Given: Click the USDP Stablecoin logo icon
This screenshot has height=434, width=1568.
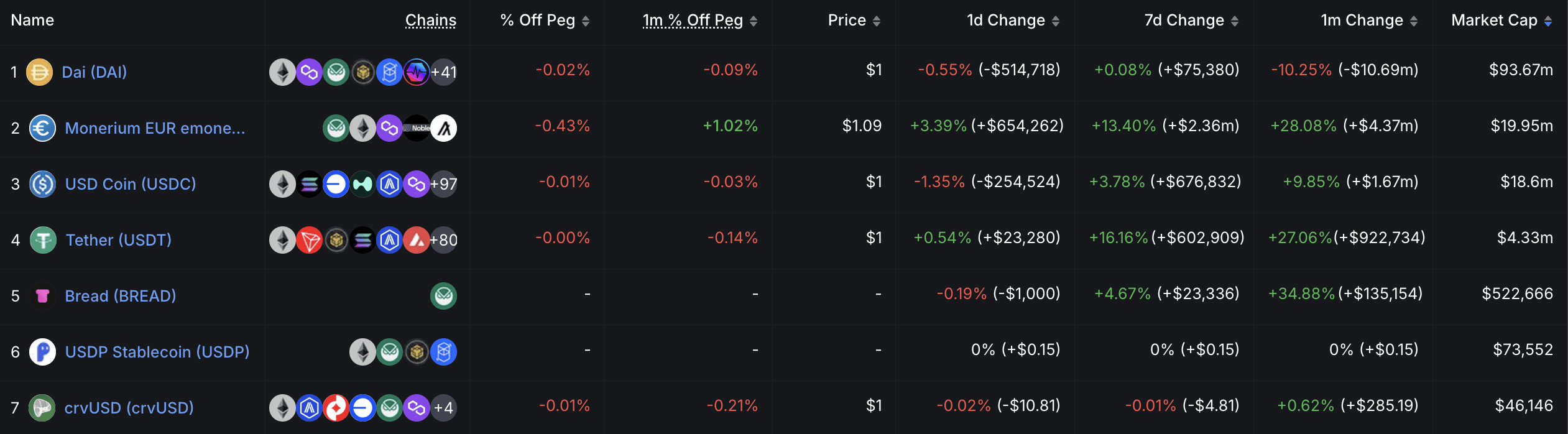Looking at the screenshot, I should pyautogui.click(x=42, y=352).
